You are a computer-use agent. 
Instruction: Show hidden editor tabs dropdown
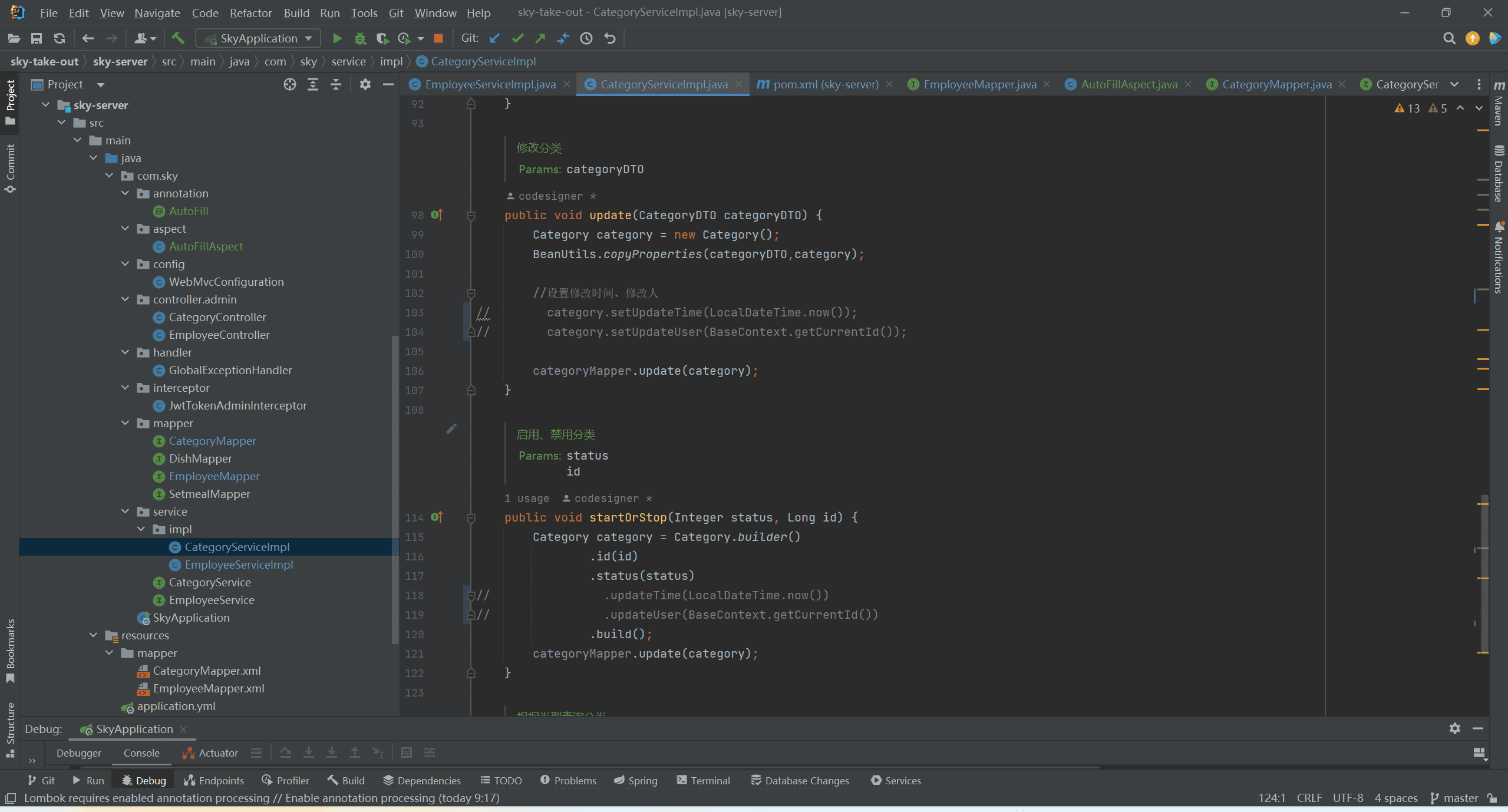pos(1454,84)
